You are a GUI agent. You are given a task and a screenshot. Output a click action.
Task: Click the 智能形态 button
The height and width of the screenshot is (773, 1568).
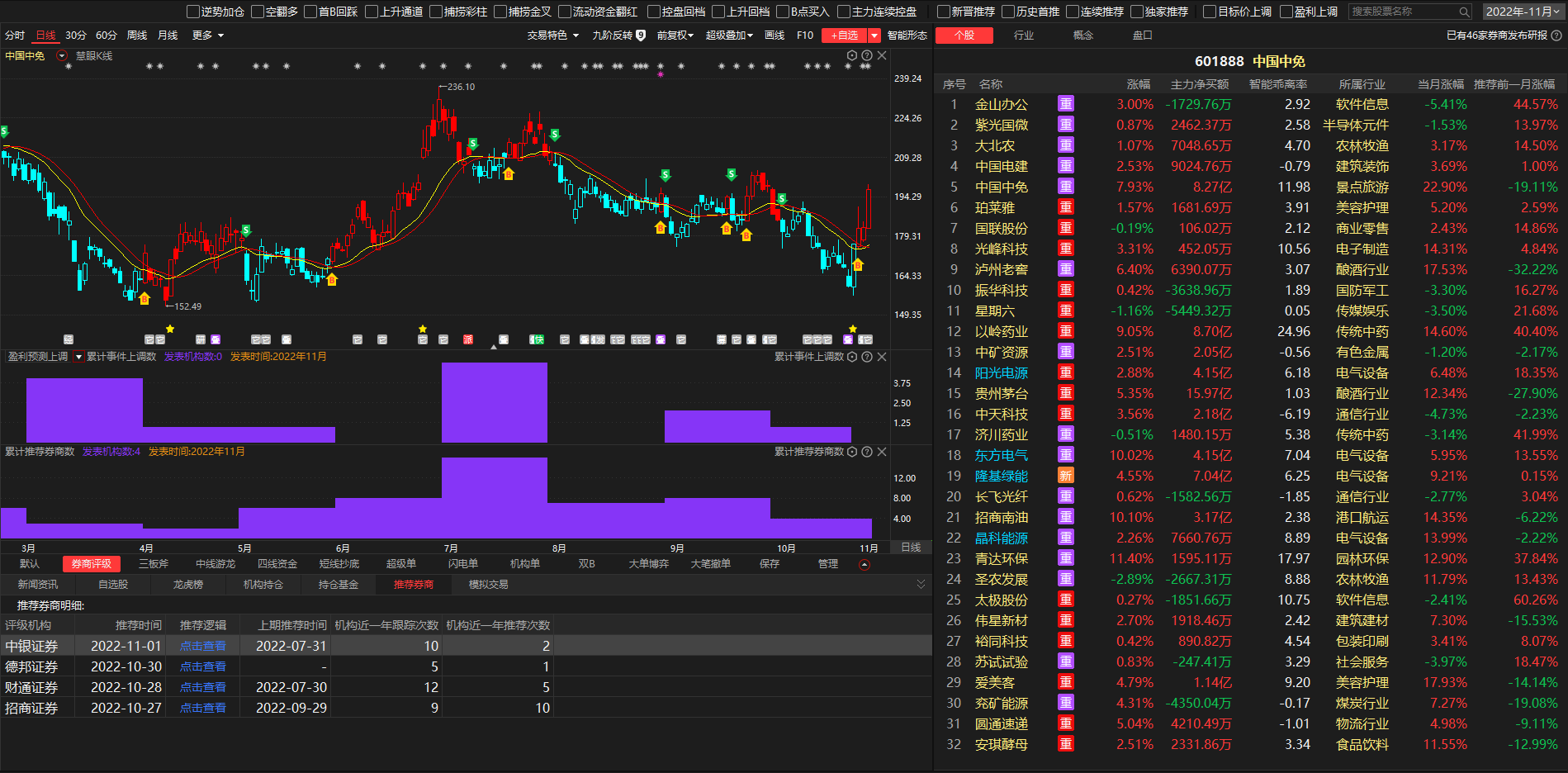pos(907,36)
